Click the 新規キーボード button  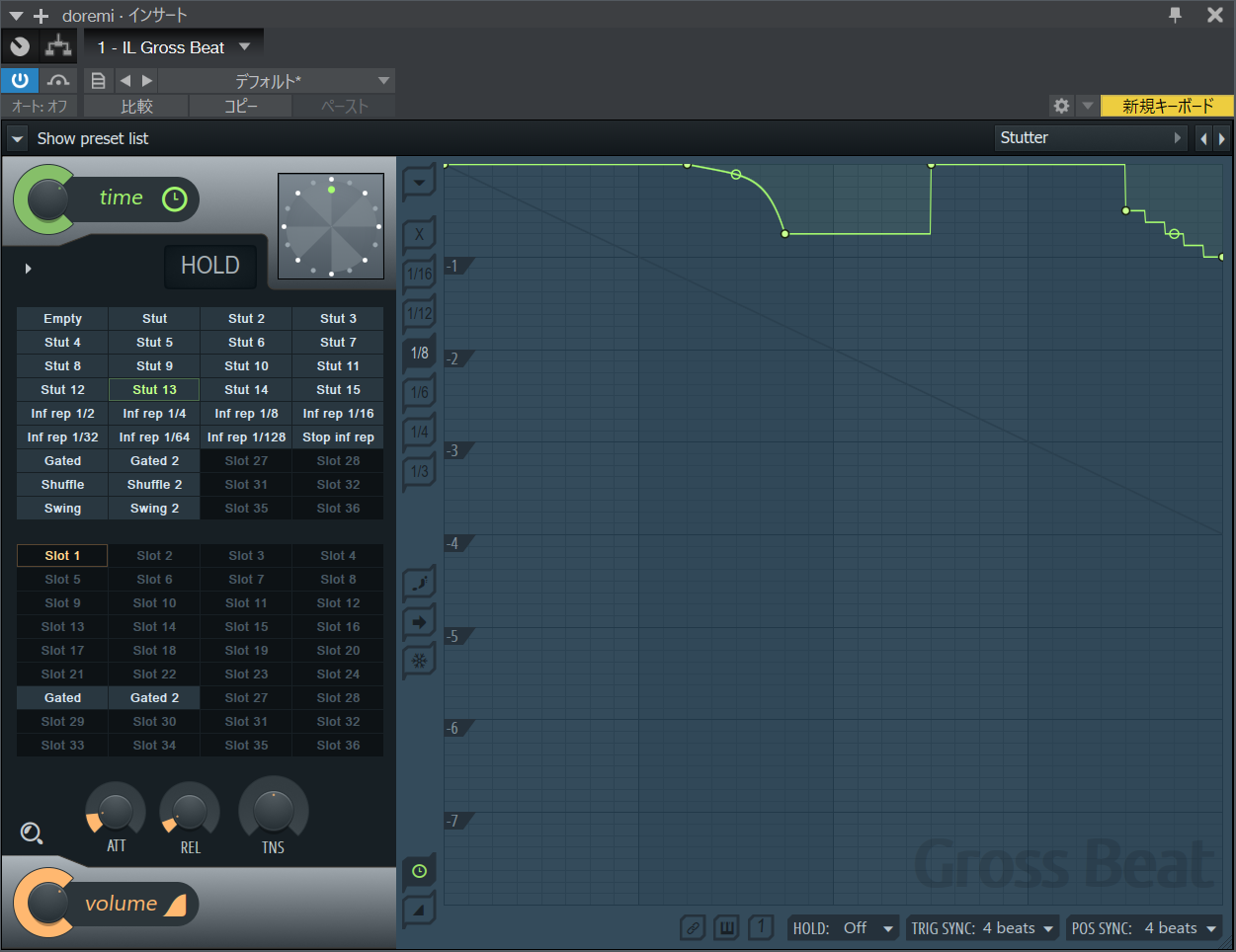1167,106
